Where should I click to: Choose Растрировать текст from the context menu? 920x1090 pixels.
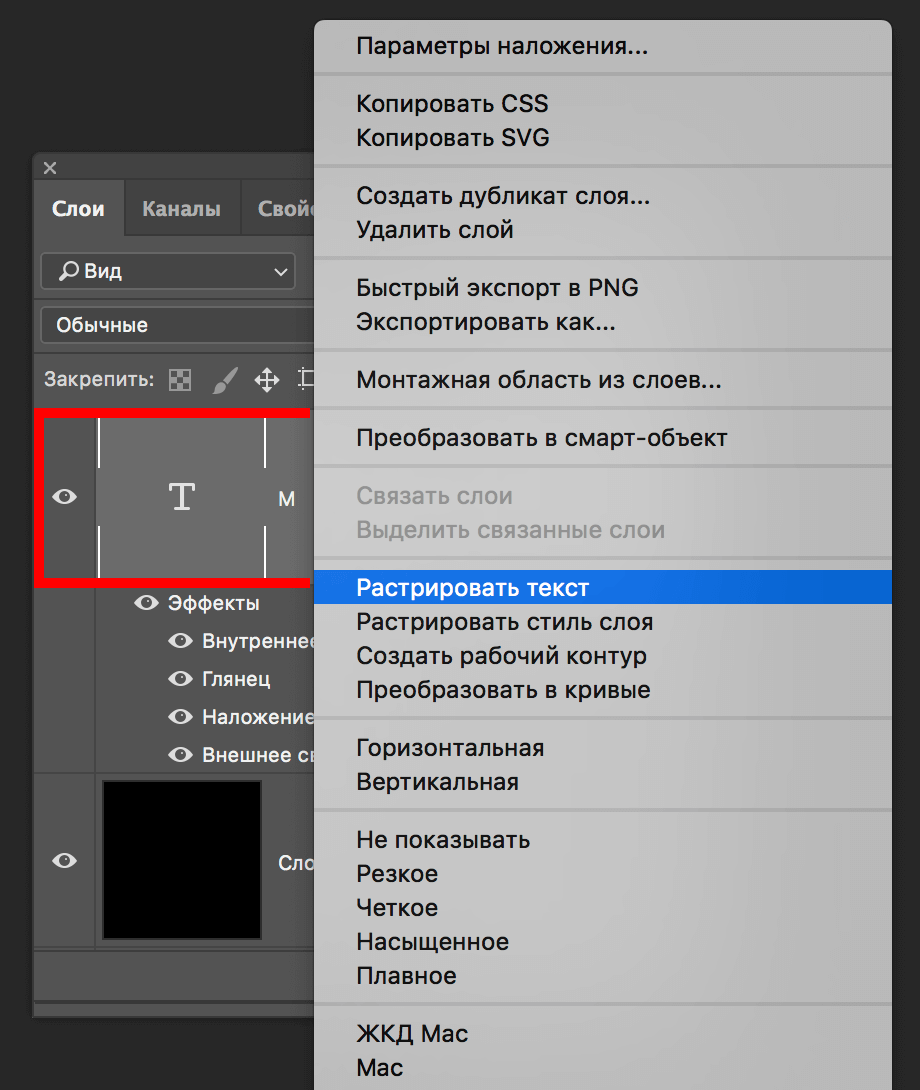473,588
